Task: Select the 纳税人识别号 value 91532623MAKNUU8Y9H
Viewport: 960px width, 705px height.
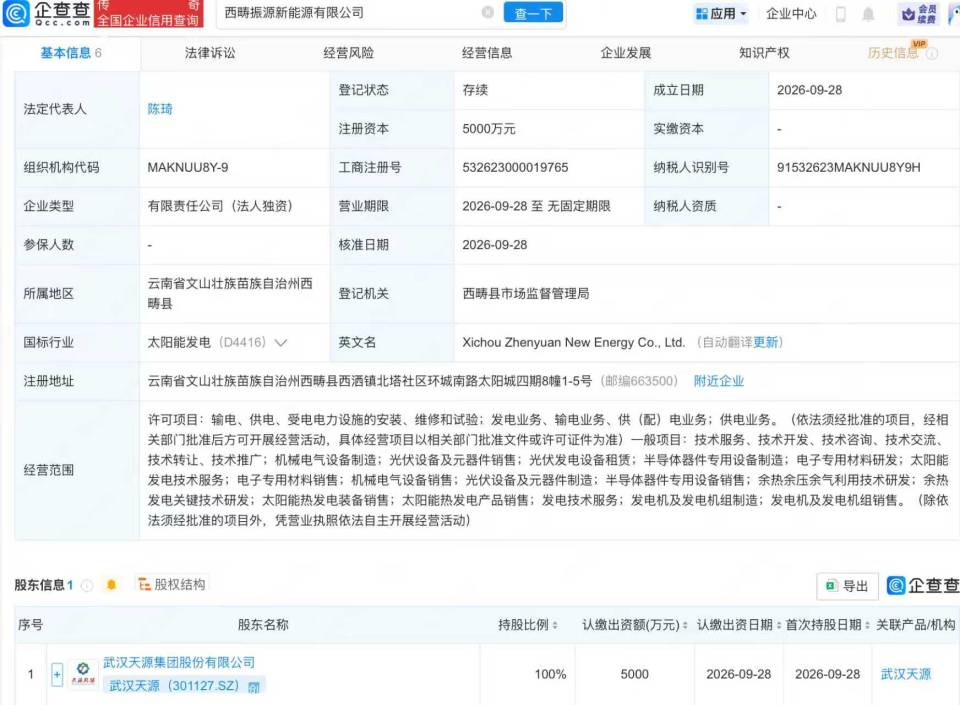Action: coord(849,168)
